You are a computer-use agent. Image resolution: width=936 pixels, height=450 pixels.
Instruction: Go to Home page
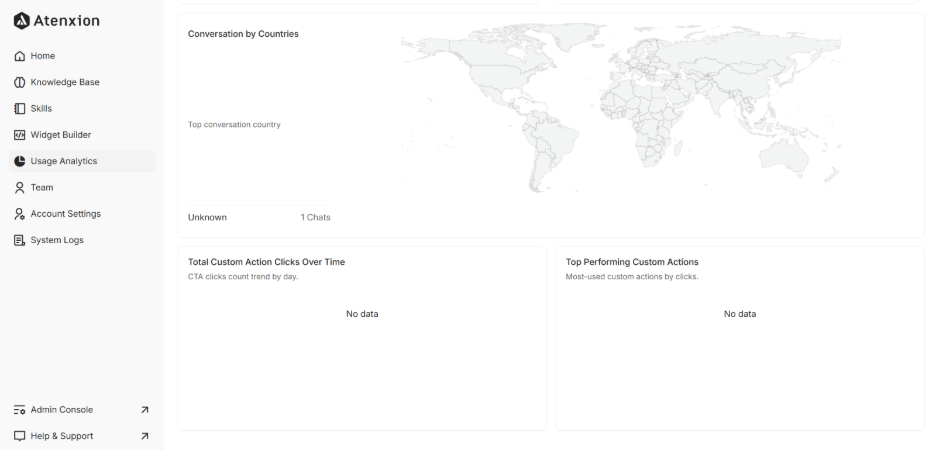coord(82,56)
